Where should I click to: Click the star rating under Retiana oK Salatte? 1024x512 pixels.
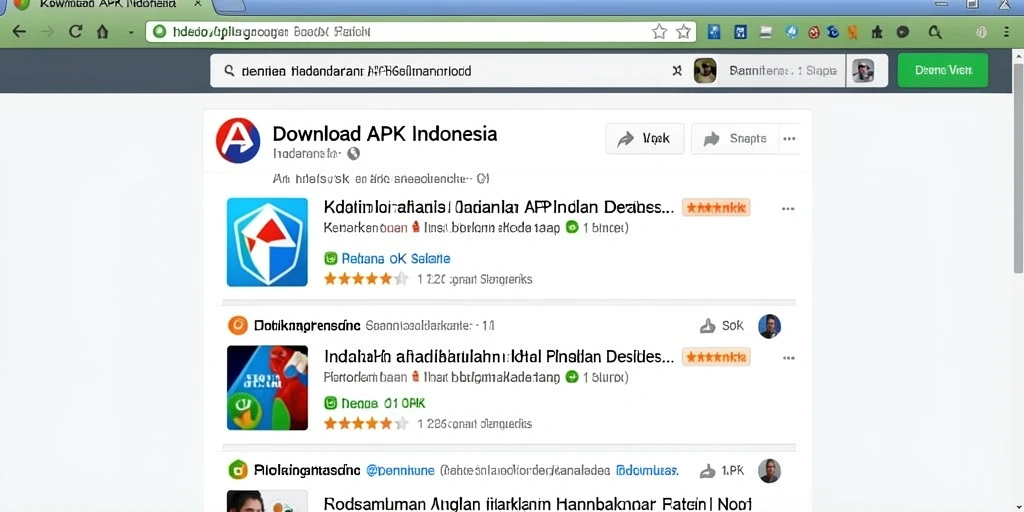coord(366,279)
